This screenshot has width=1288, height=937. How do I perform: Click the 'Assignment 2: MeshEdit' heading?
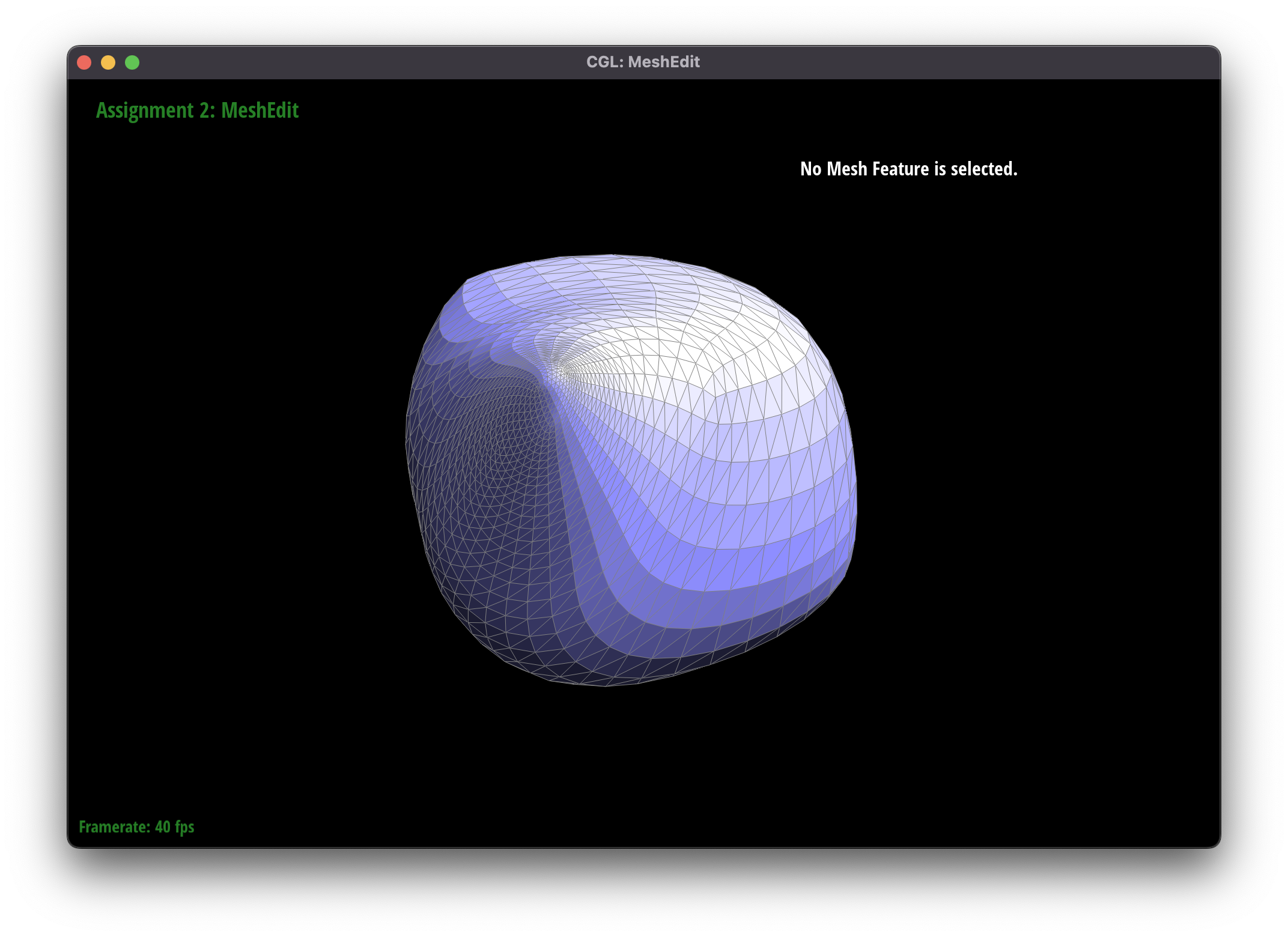pos(197,111)
